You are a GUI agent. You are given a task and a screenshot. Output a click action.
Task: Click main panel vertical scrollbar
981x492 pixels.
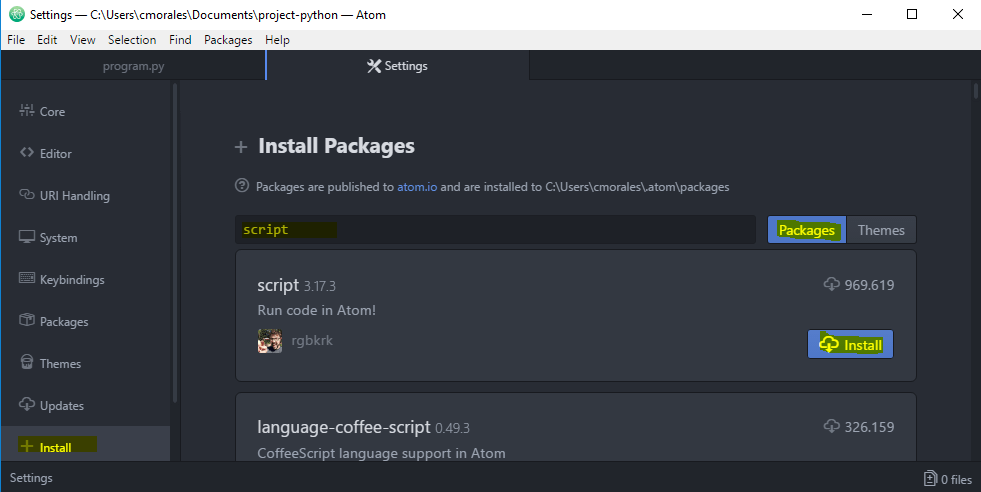[x=976, y=91]
